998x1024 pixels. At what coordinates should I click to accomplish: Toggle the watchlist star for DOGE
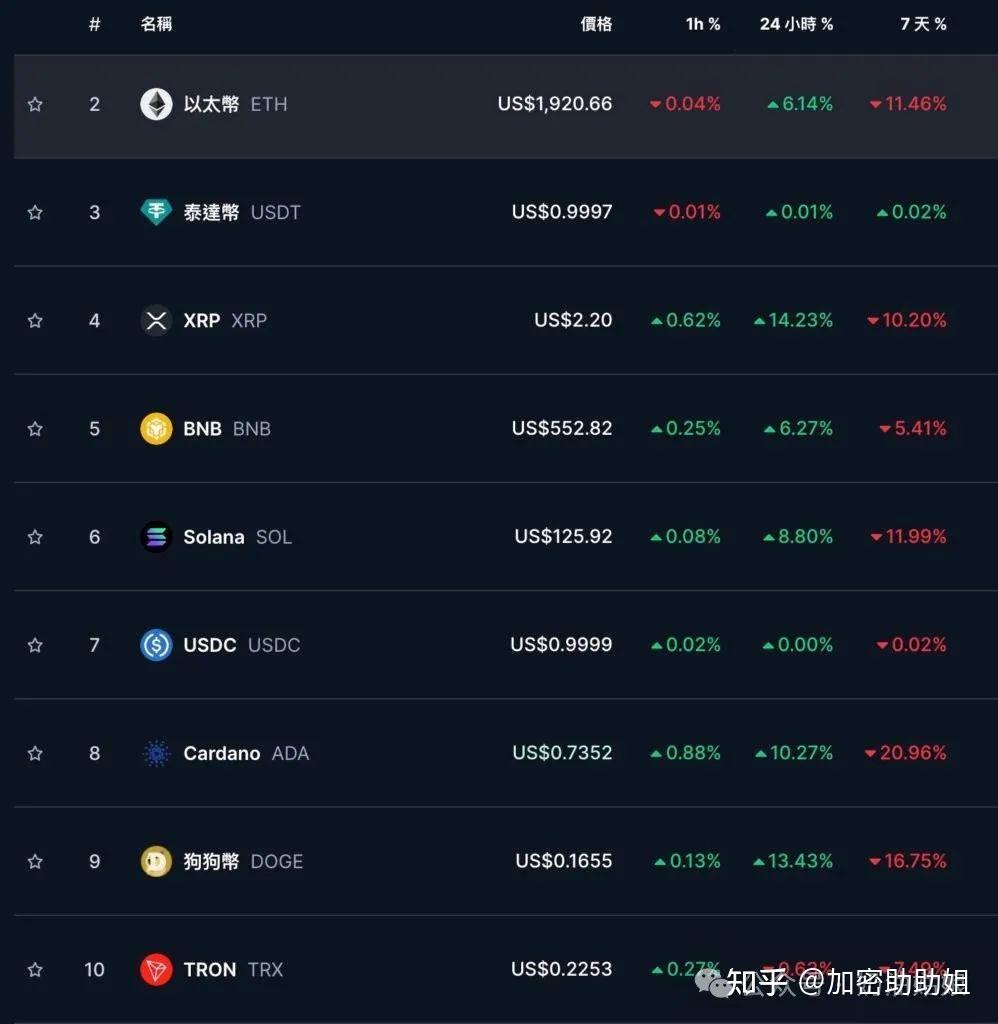coord(35,861)
